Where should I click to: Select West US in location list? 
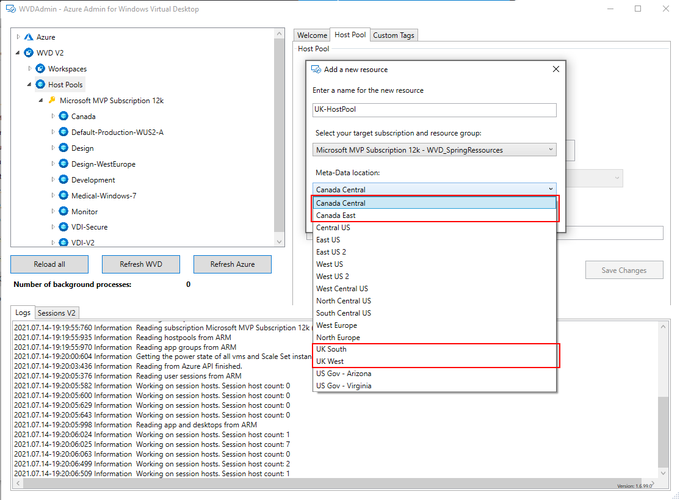(435, 264)
